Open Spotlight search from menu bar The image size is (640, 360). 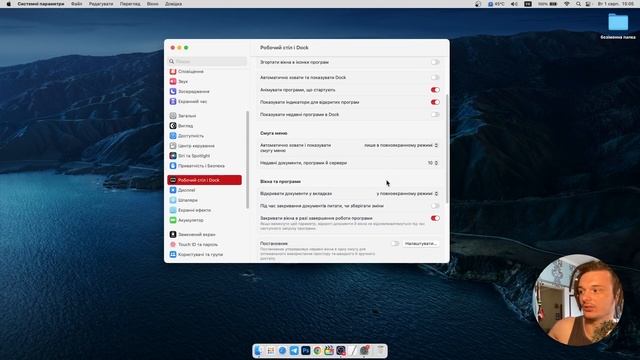click(578, 4)
